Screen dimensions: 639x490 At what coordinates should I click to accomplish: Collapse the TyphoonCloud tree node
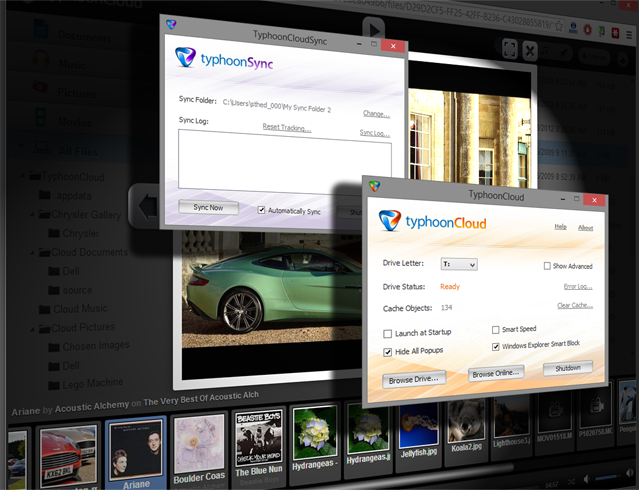click(x=22, y=176)
